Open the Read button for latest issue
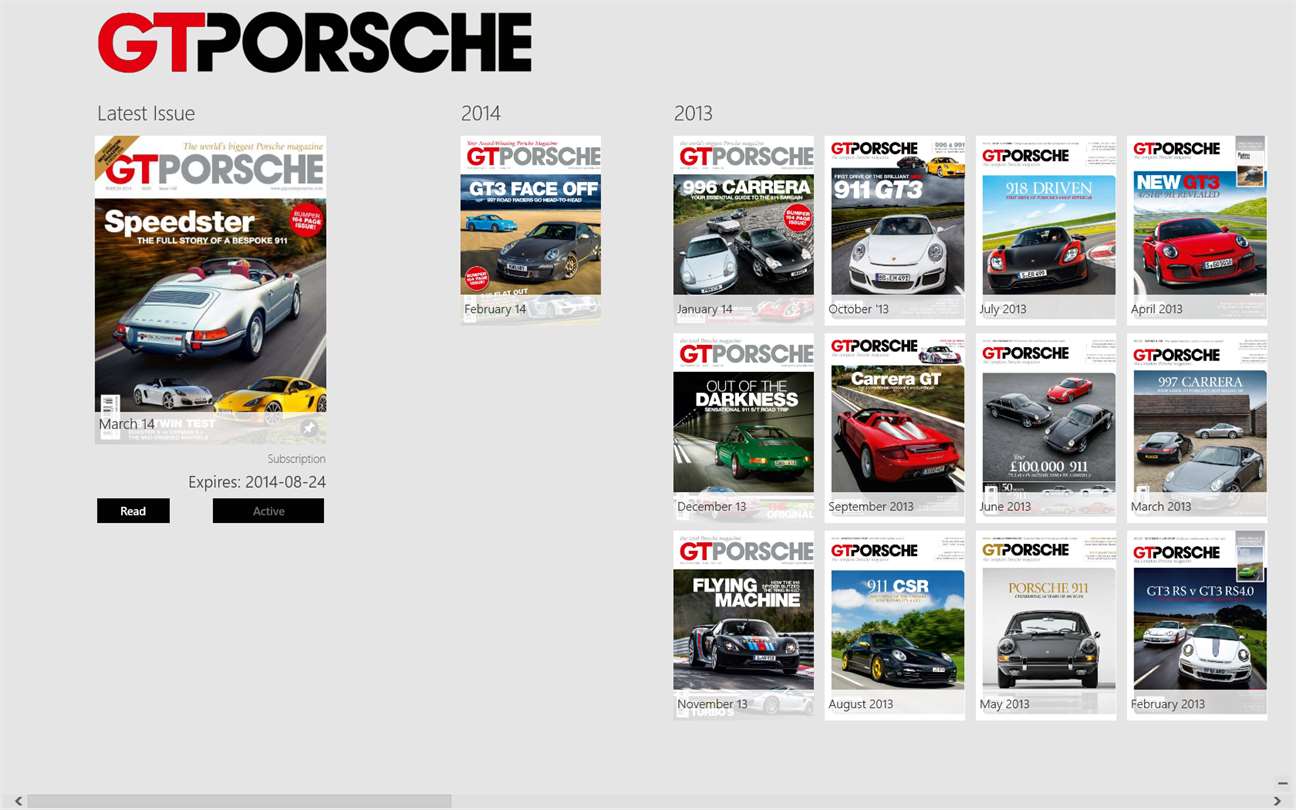This screenshot has width=1296, height=810. pyautogui.click(x=133, y=511)
